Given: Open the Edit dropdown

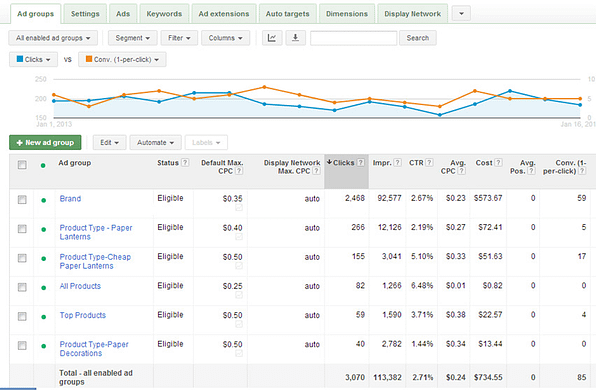Looking at the screenshot, I should [109, 143].
